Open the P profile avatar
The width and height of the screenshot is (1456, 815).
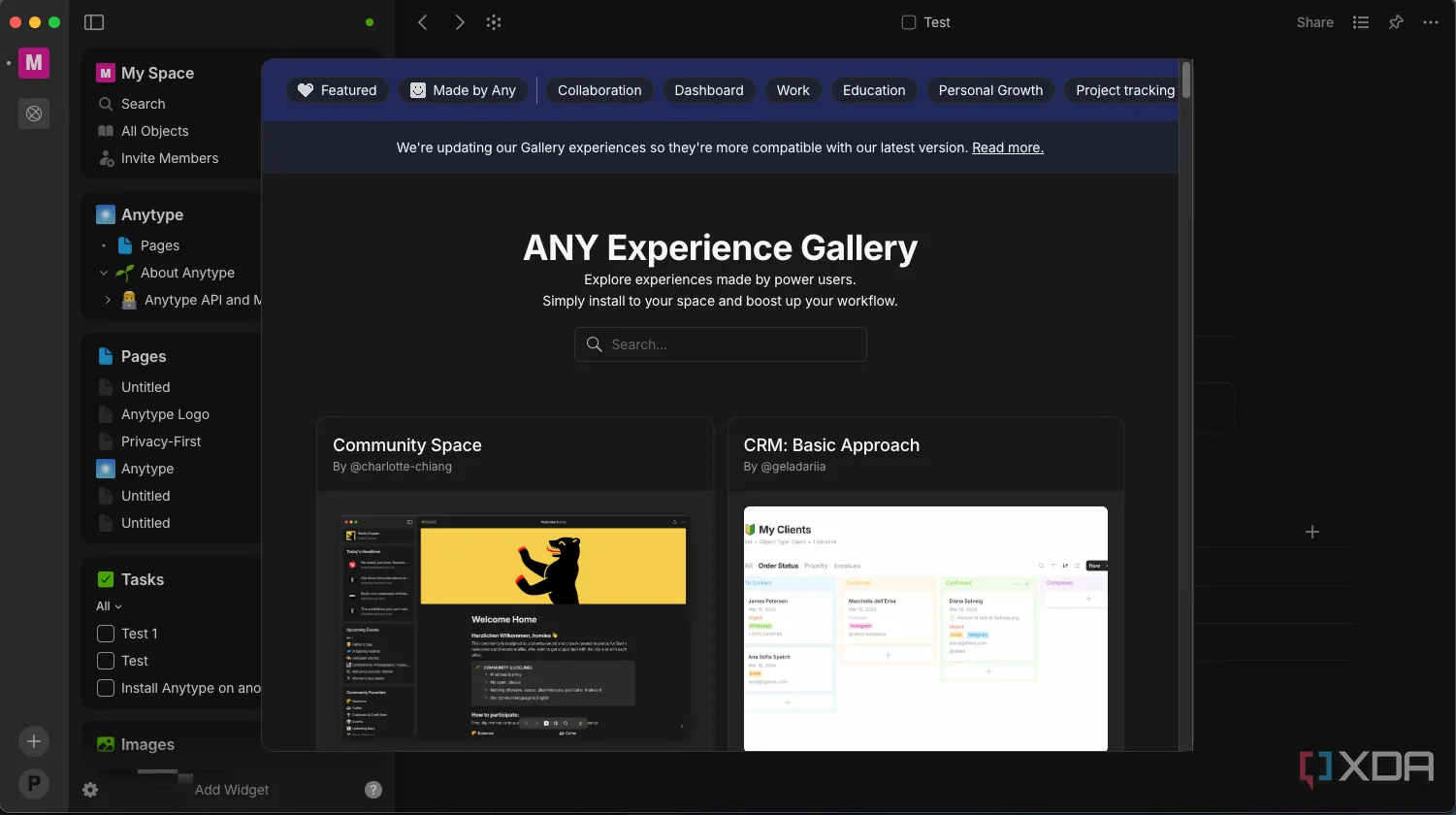(34, 784)
